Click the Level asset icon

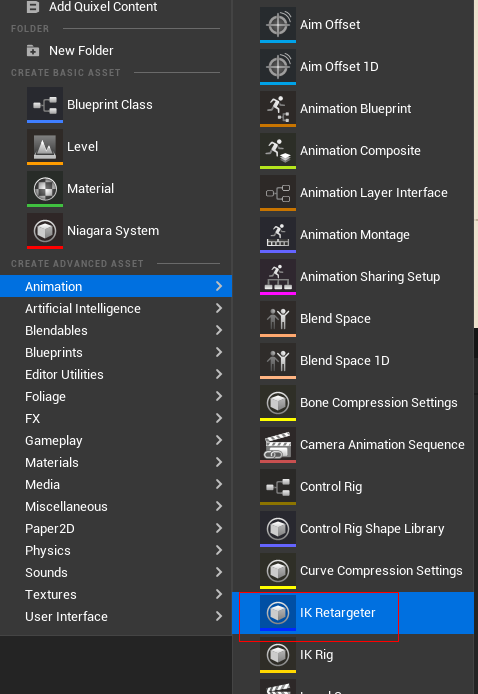(x=45, y=147)
